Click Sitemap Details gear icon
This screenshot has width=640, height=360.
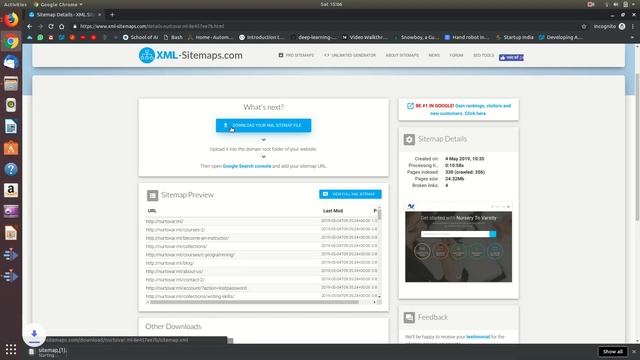[x=409, y=139]
